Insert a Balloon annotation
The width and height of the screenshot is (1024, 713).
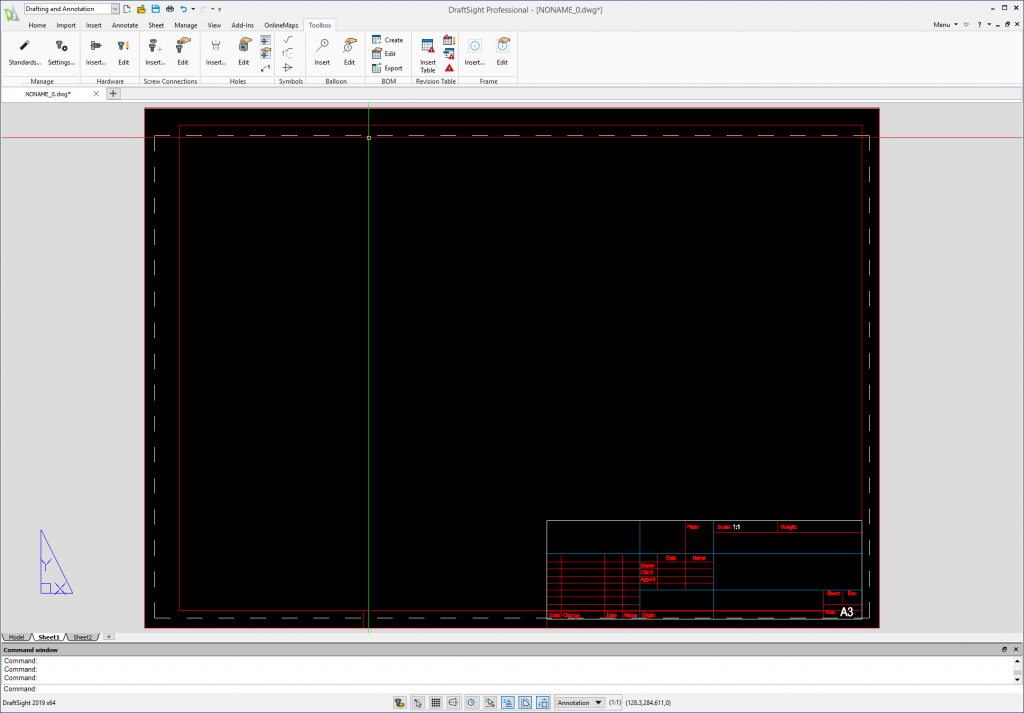coord(322,50)
